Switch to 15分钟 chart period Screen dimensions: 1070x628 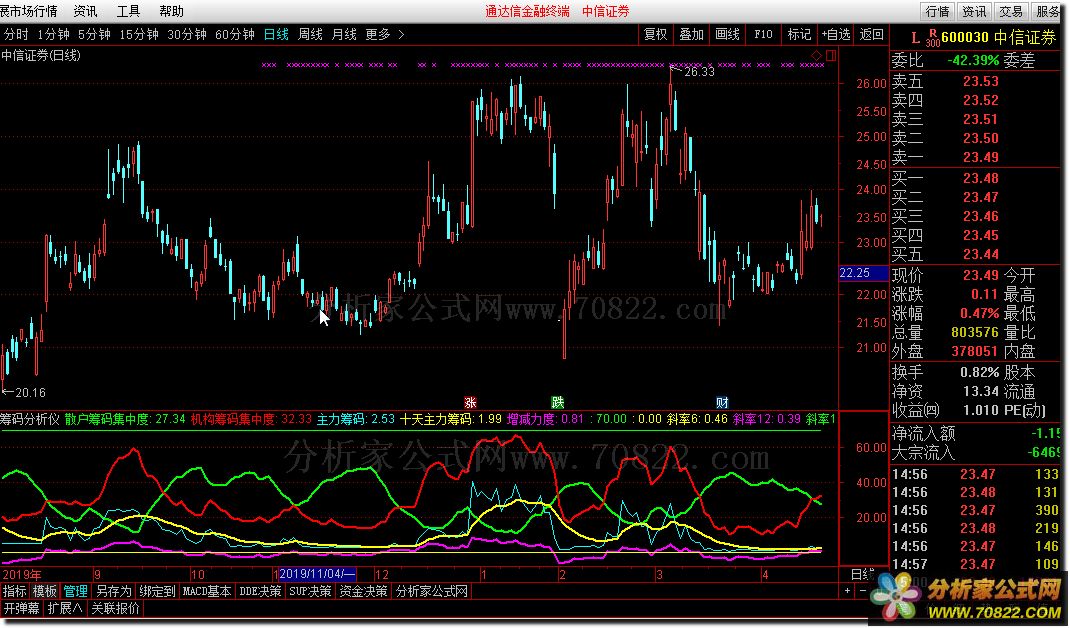point(139,34)
